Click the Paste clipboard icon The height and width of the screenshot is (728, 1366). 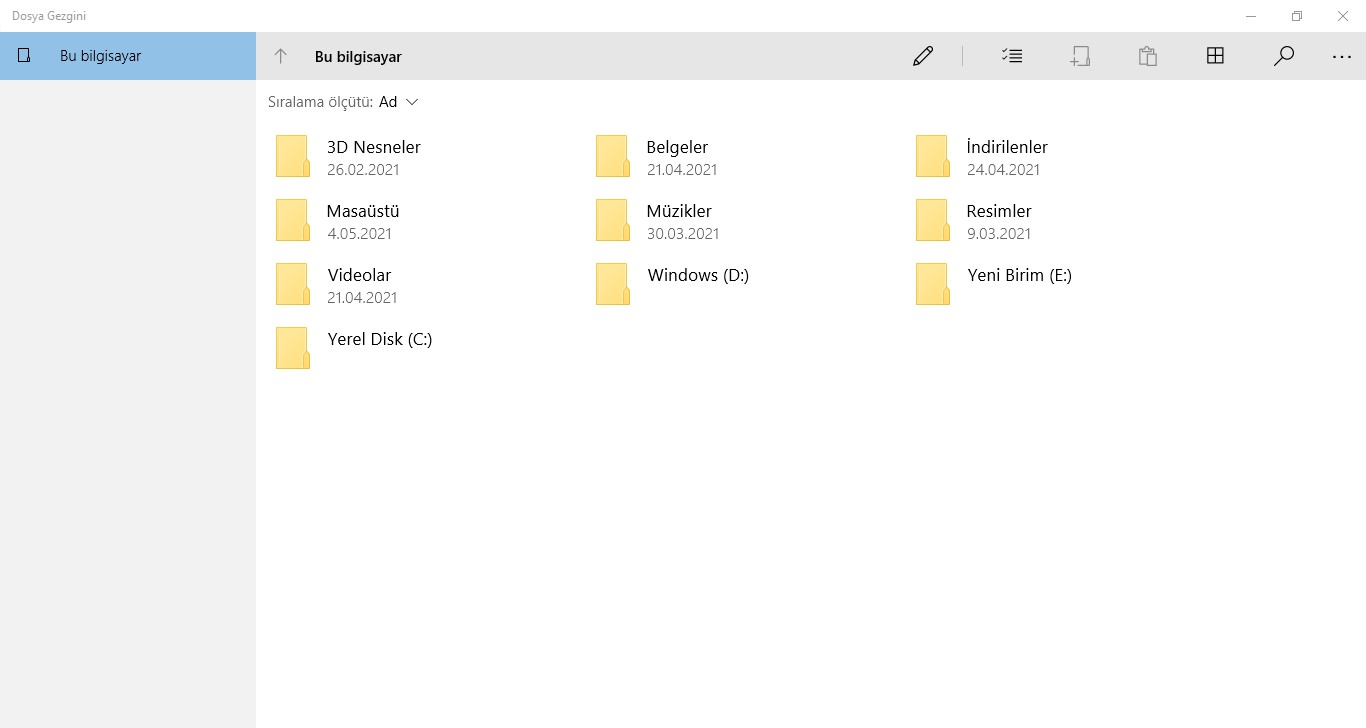point(1148,56)
